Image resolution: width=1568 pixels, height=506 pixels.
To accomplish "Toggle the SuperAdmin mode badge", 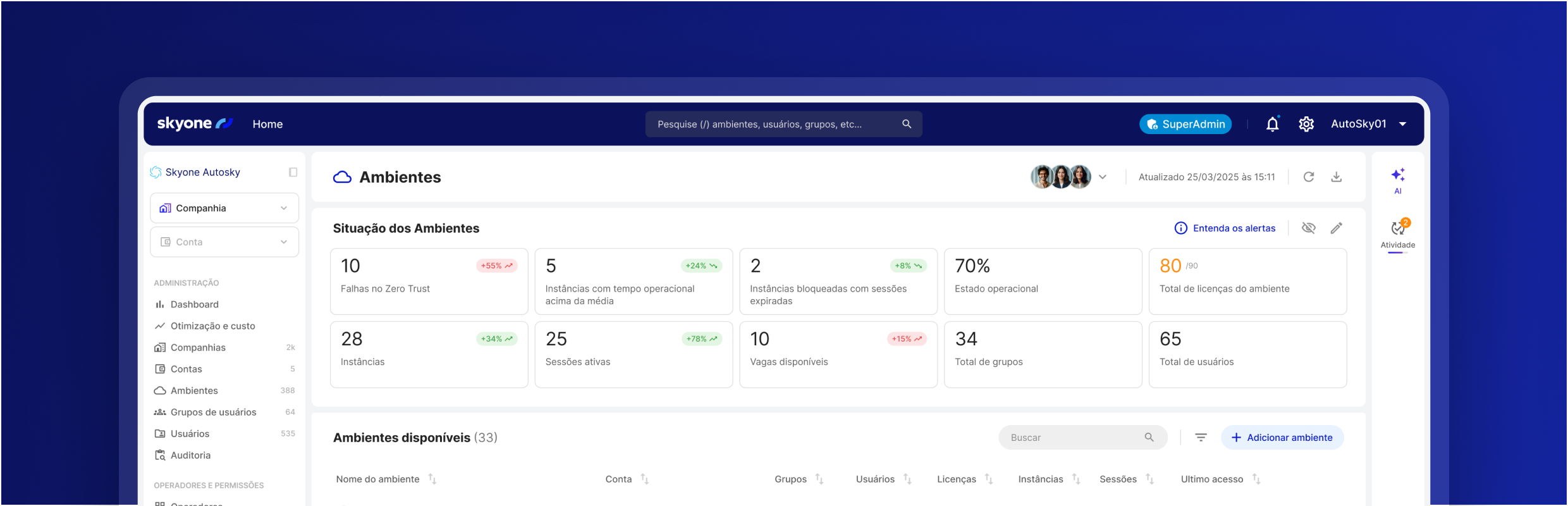I will 1185,124.
